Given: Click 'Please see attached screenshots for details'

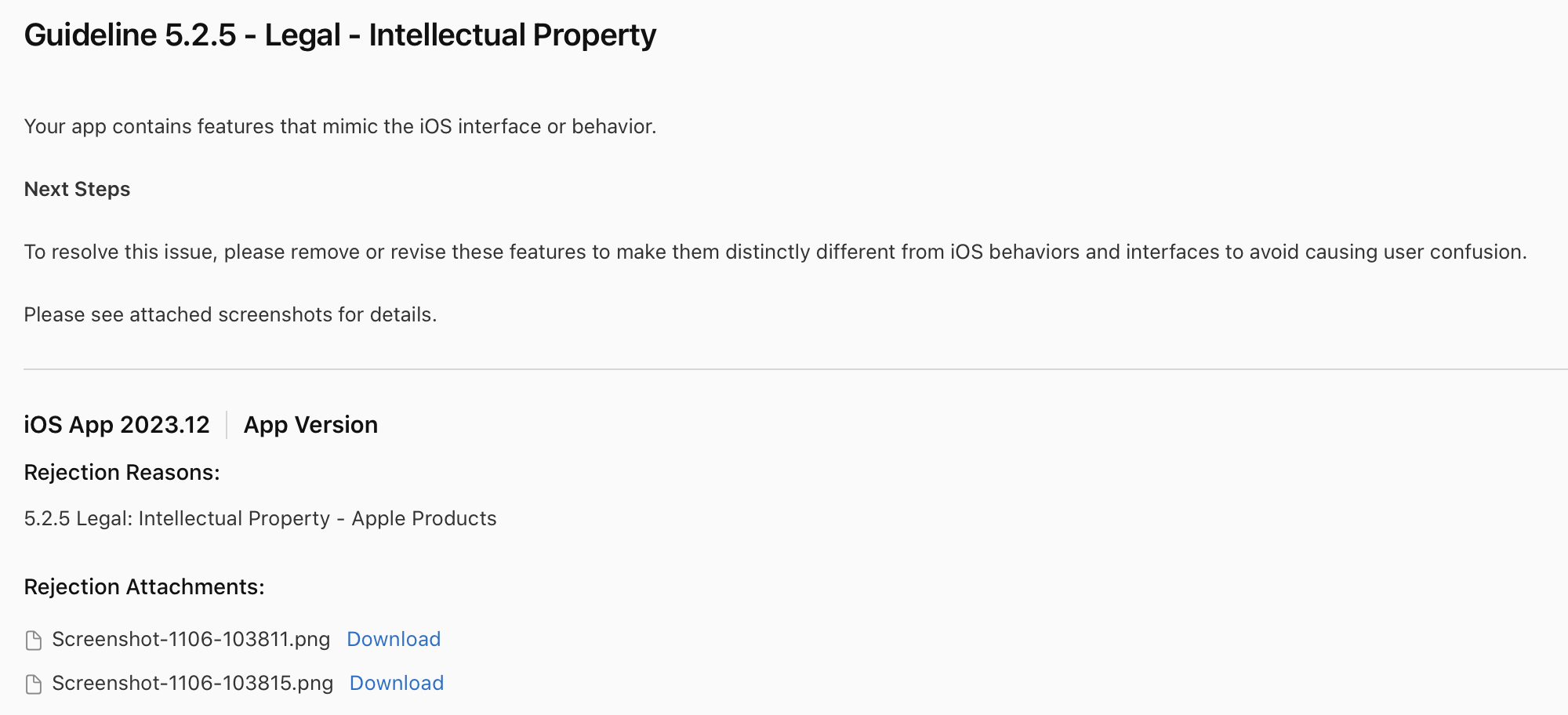Looking at the screenshot, I should click(230, 315).
